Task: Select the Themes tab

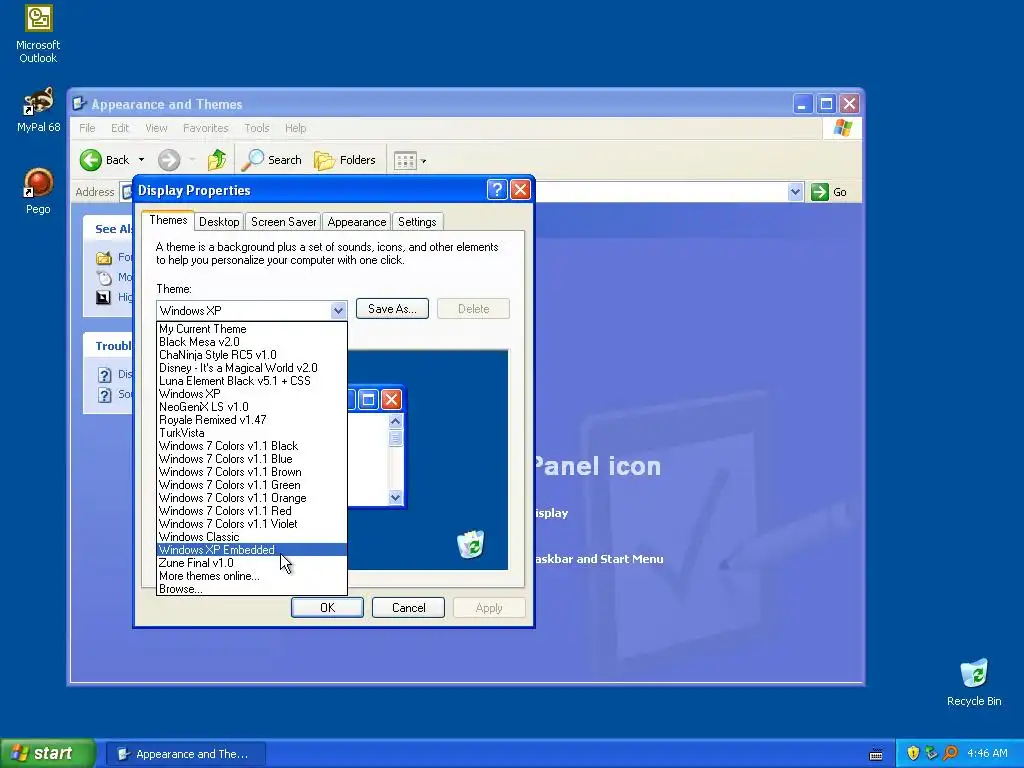Action: click(x=168, y=220)
